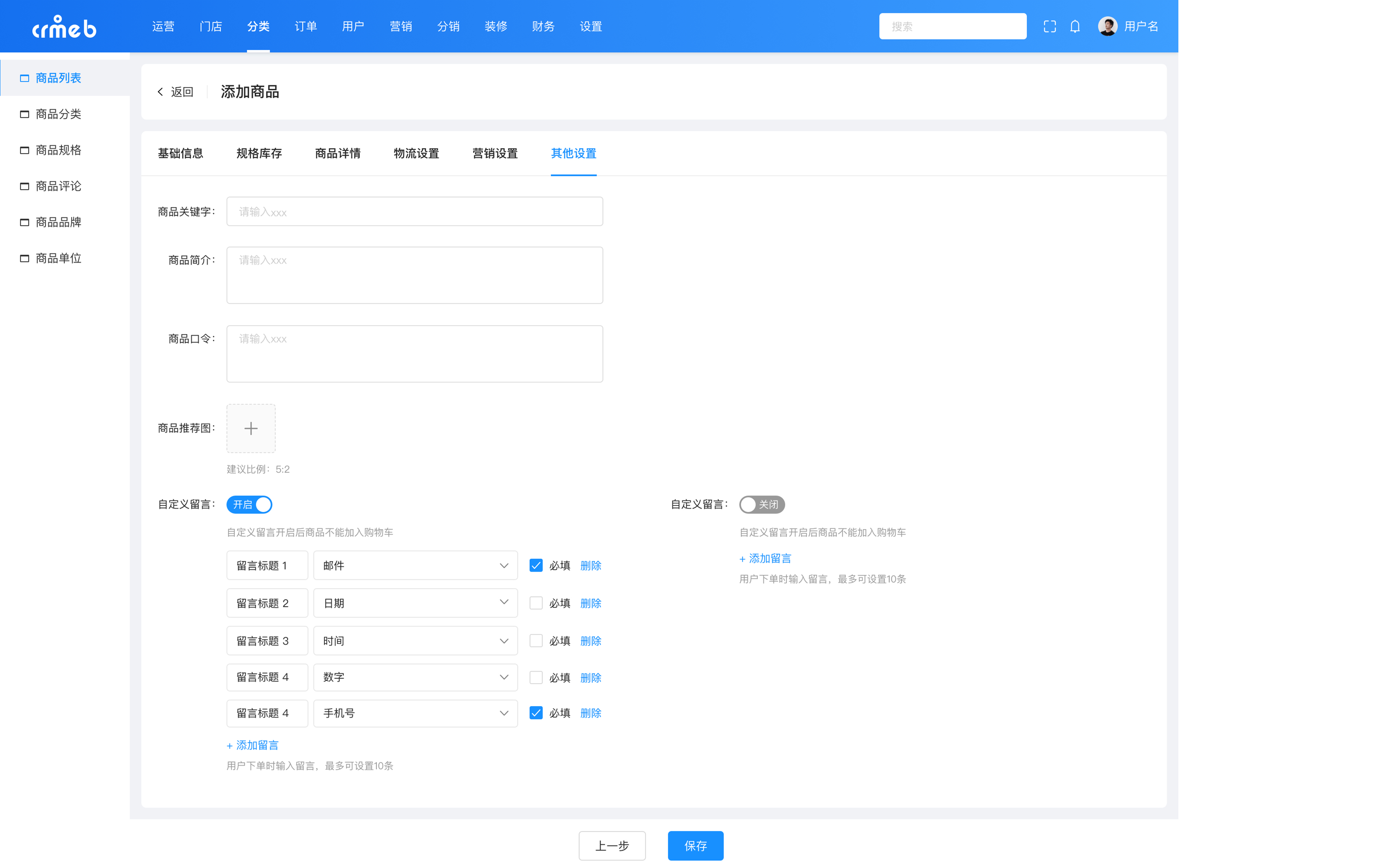Edit the 留言标题 2 title field
This screenshot has width=1387, height=868.
(267, 603)
